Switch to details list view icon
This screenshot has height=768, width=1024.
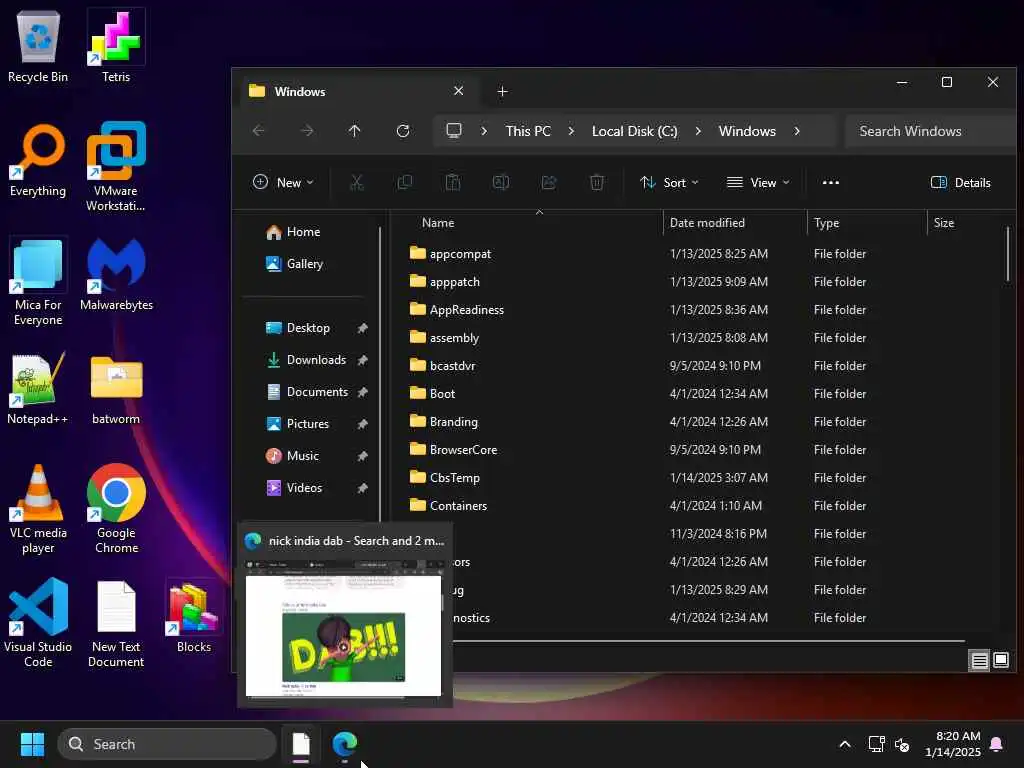pos(980,661)
